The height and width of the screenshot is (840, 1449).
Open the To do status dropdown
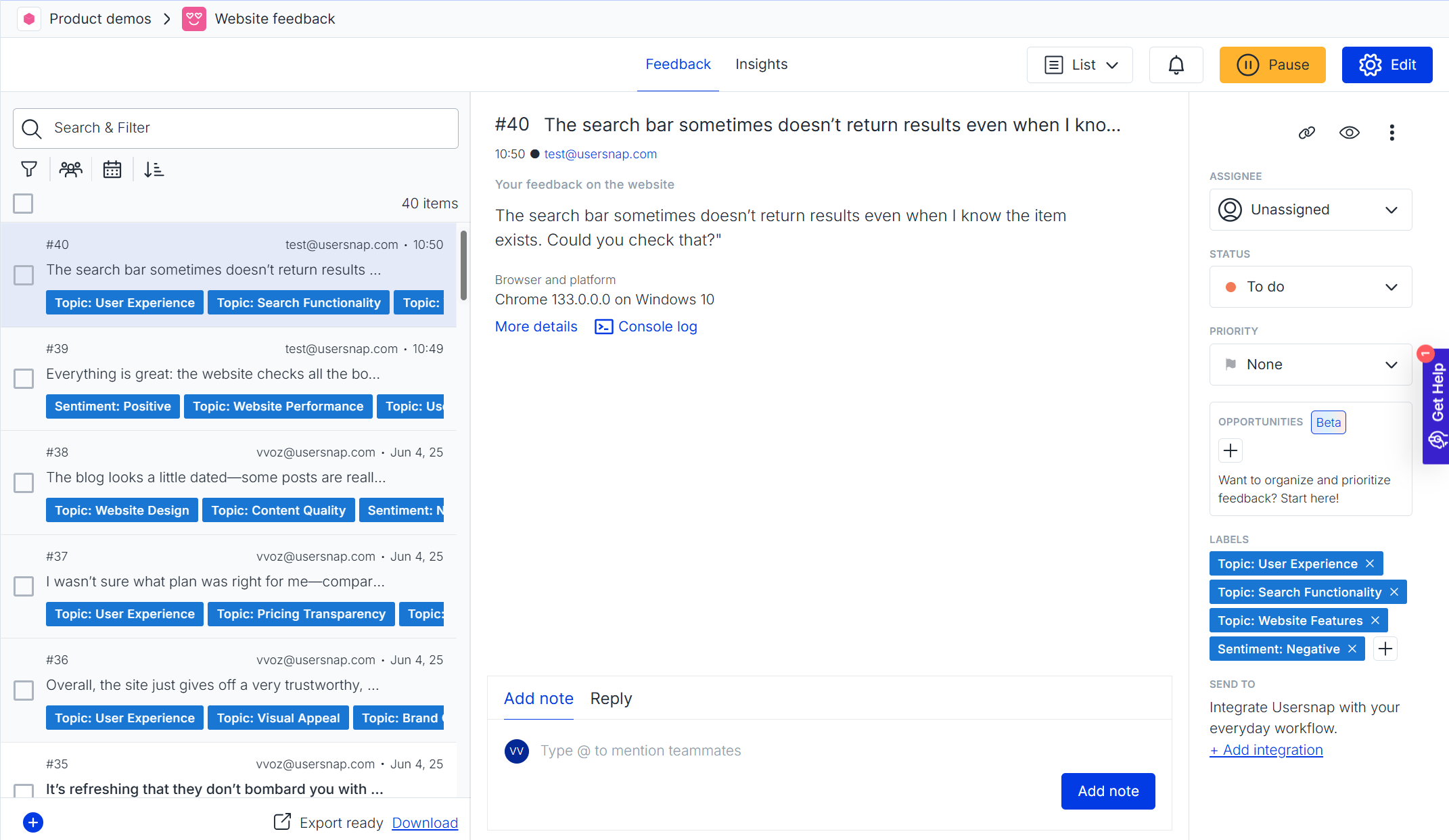(1310, 287)
